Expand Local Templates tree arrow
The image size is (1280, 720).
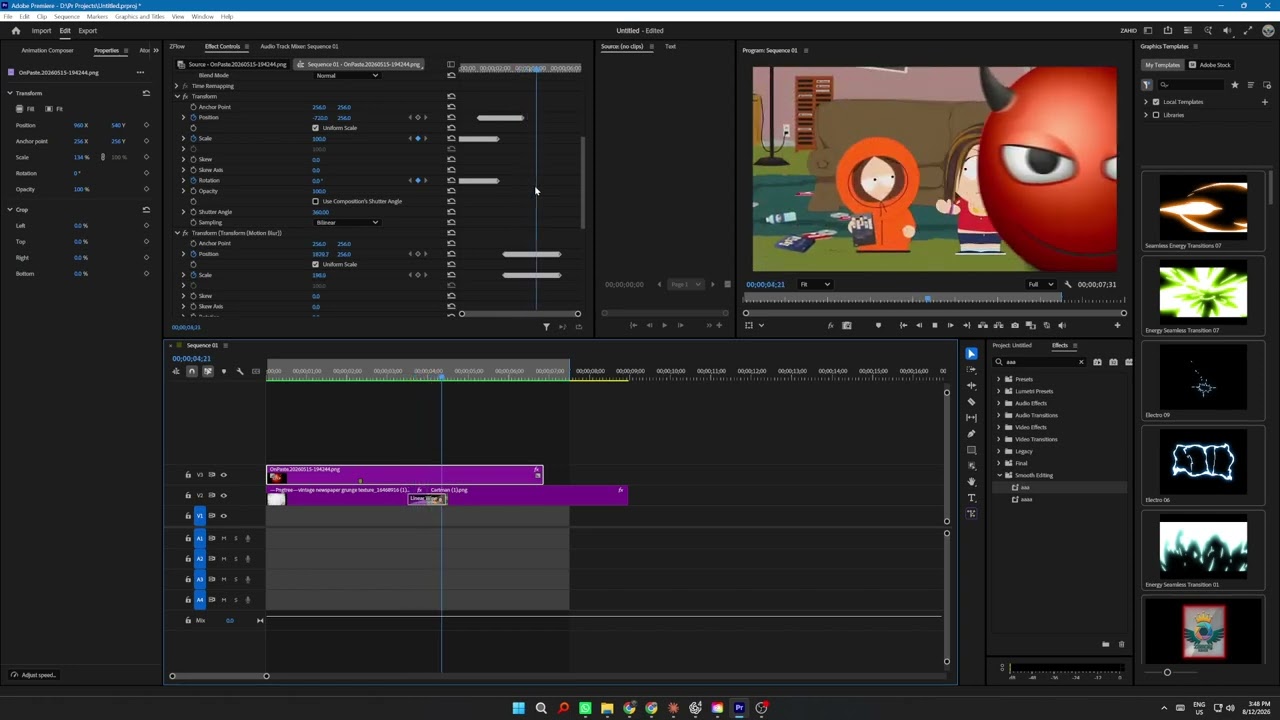coord(1146,102)
